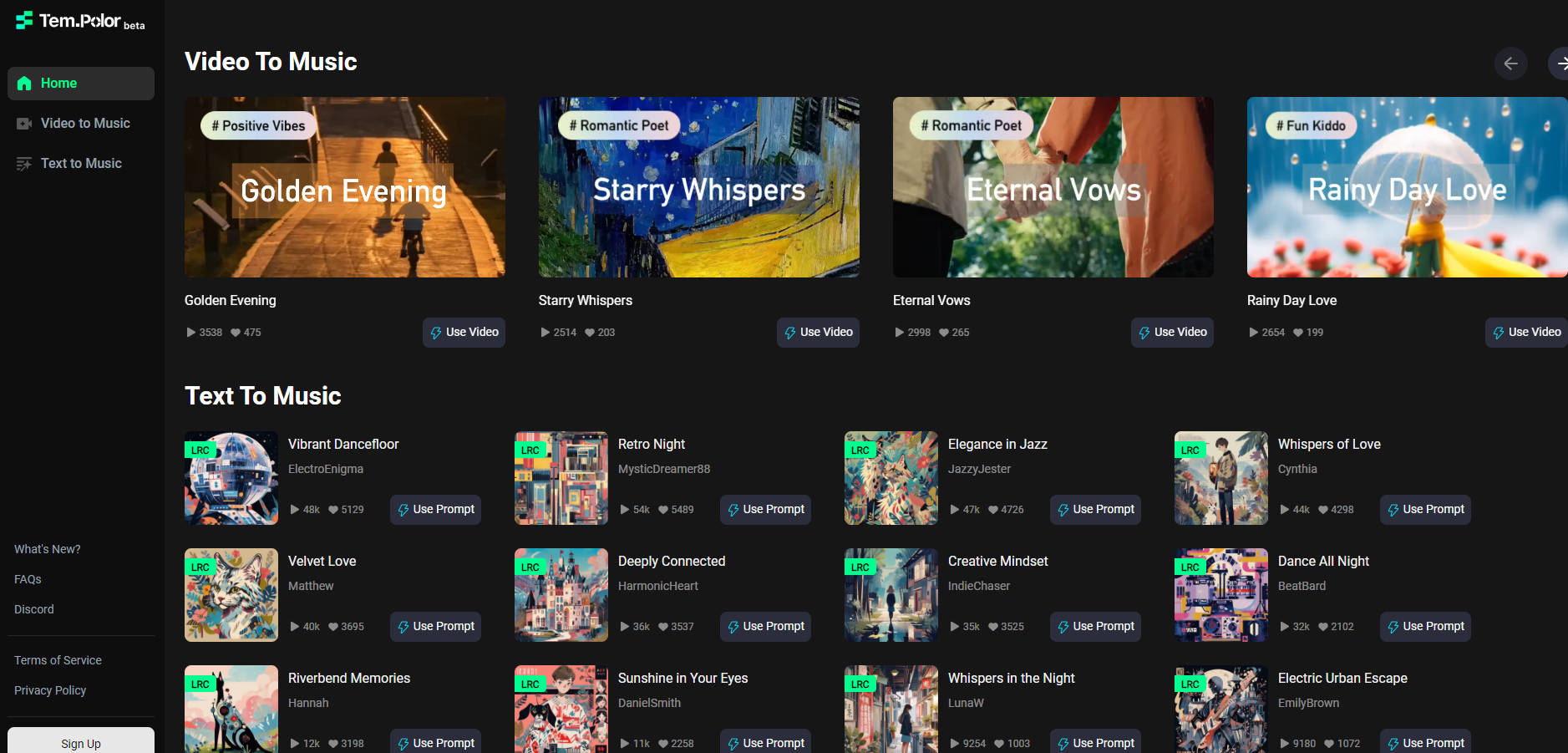Viewport: 1568px width, 753px height.
Task: Click the play-count icon under Starry Whispers
Action: (544, 332)
